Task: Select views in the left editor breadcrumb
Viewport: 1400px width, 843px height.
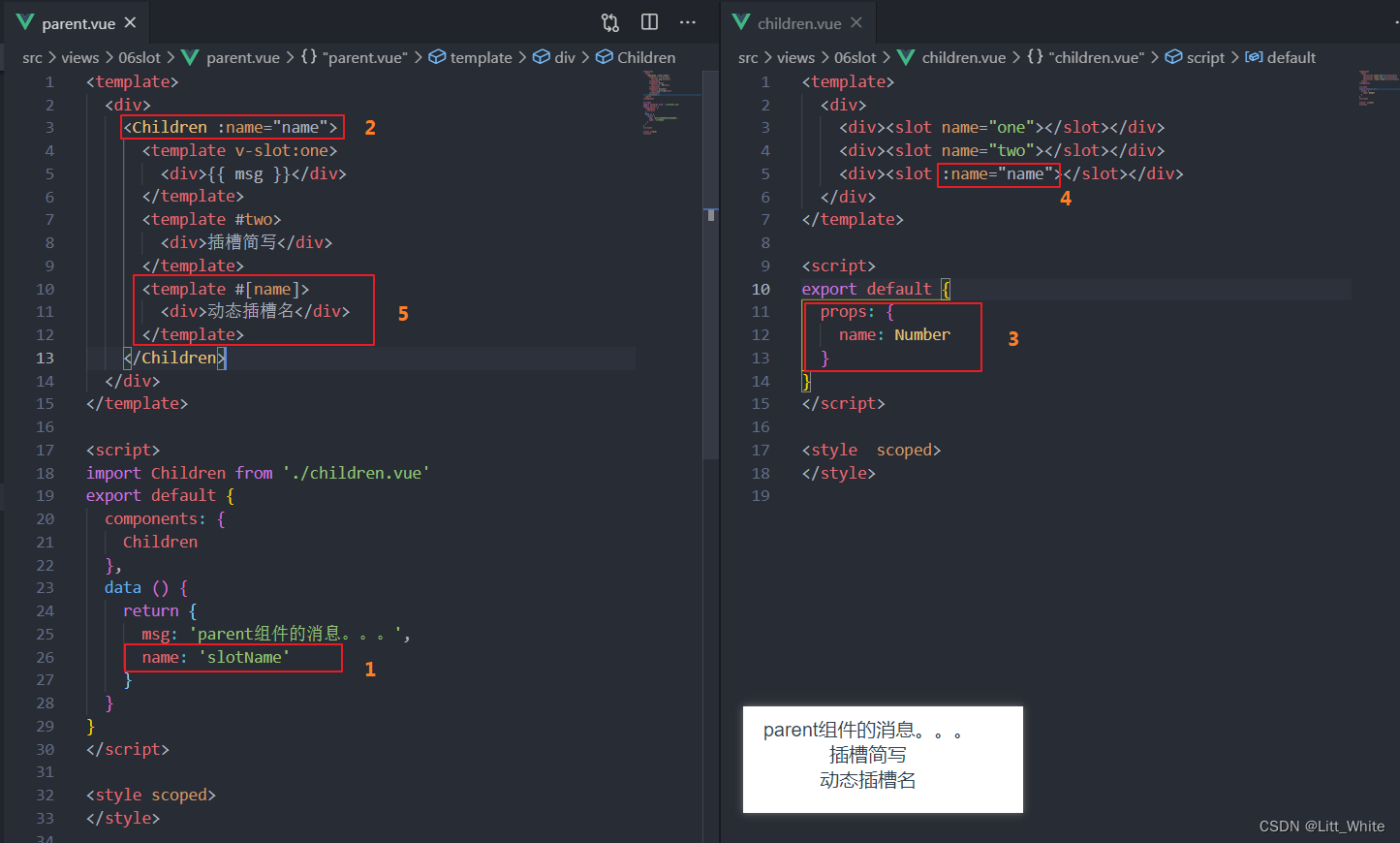Action: [80, 57]
